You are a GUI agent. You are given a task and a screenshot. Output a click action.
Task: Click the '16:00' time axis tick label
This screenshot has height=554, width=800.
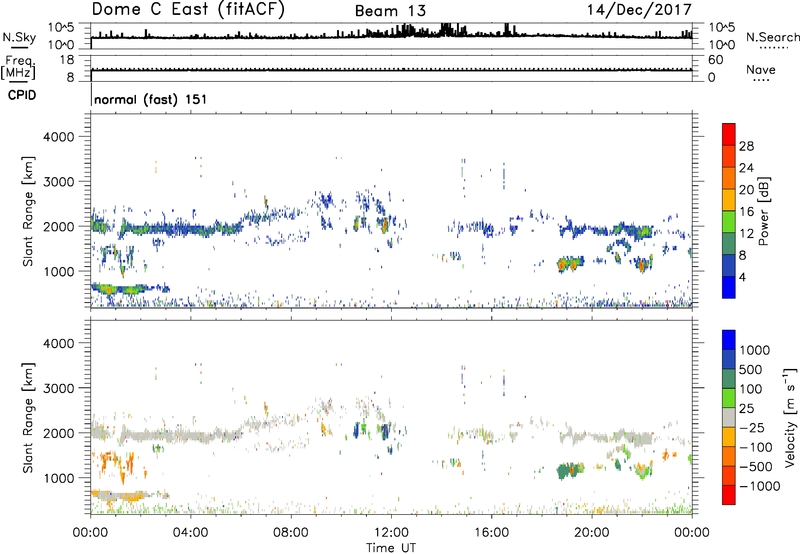[x=491, y=533]
